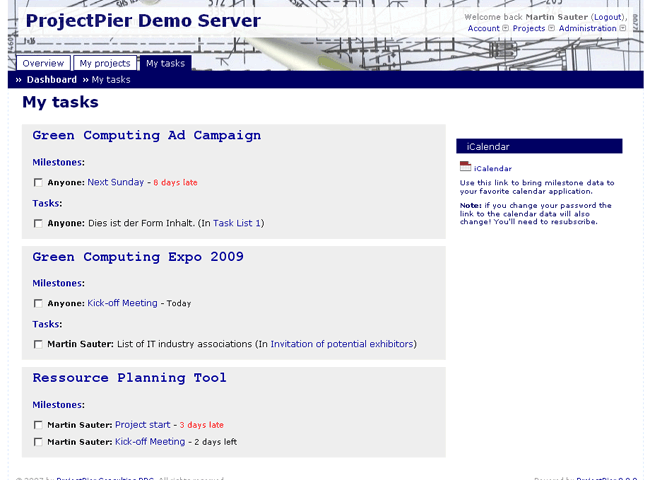Select the My tasks tab
The height and width of the screenshot is (480, 650).
click(x=165, y=63)
